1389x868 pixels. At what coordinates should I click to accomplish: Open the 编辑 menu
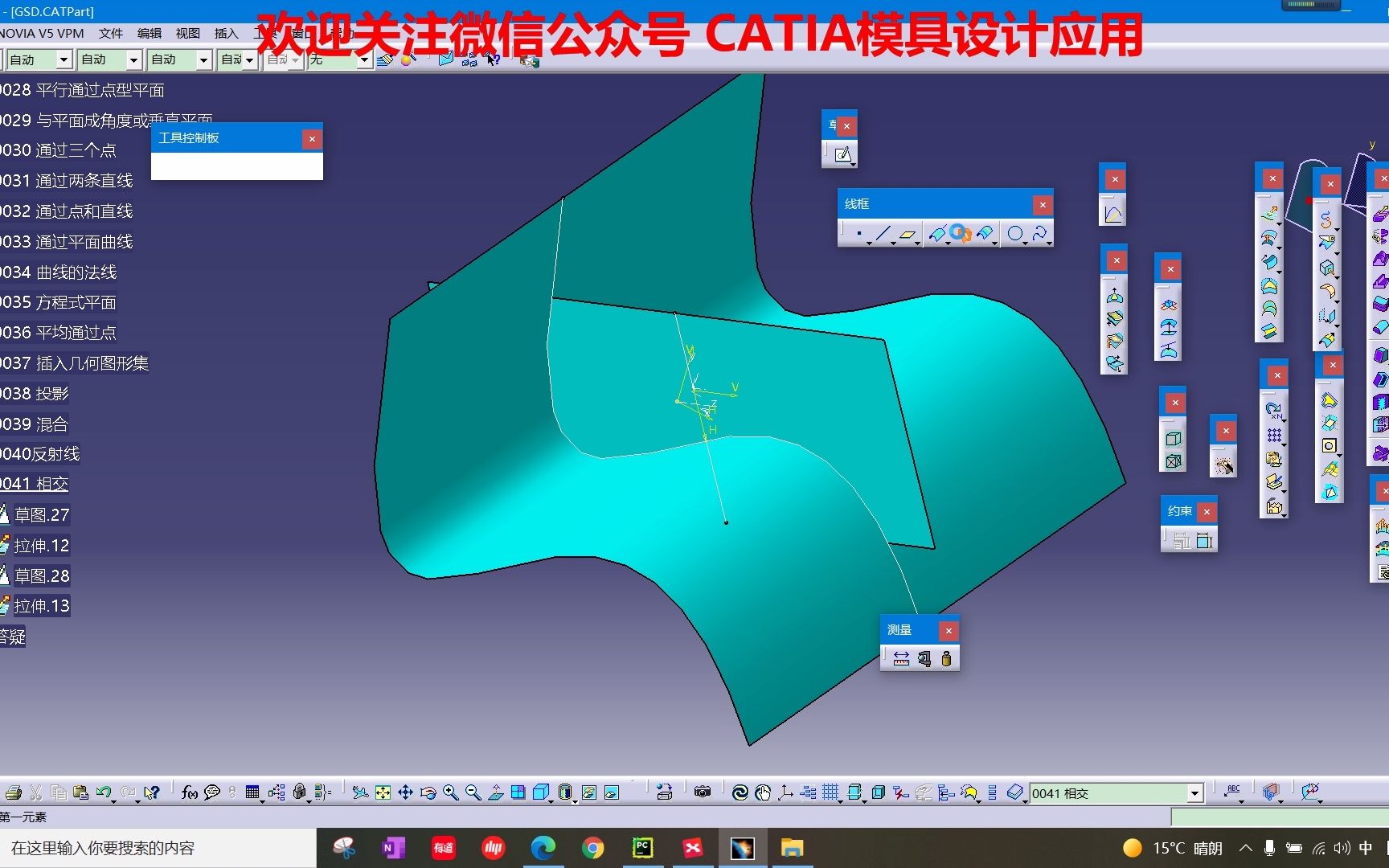[150, 34]
